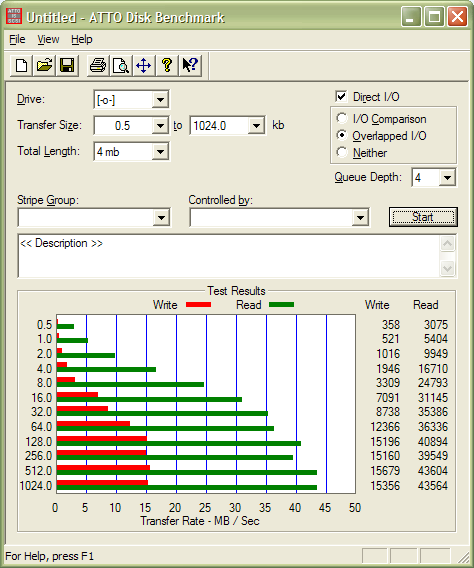Click the read value 24793
The width and height of the screenshot is (474, 568).
[x=433, y=383]
